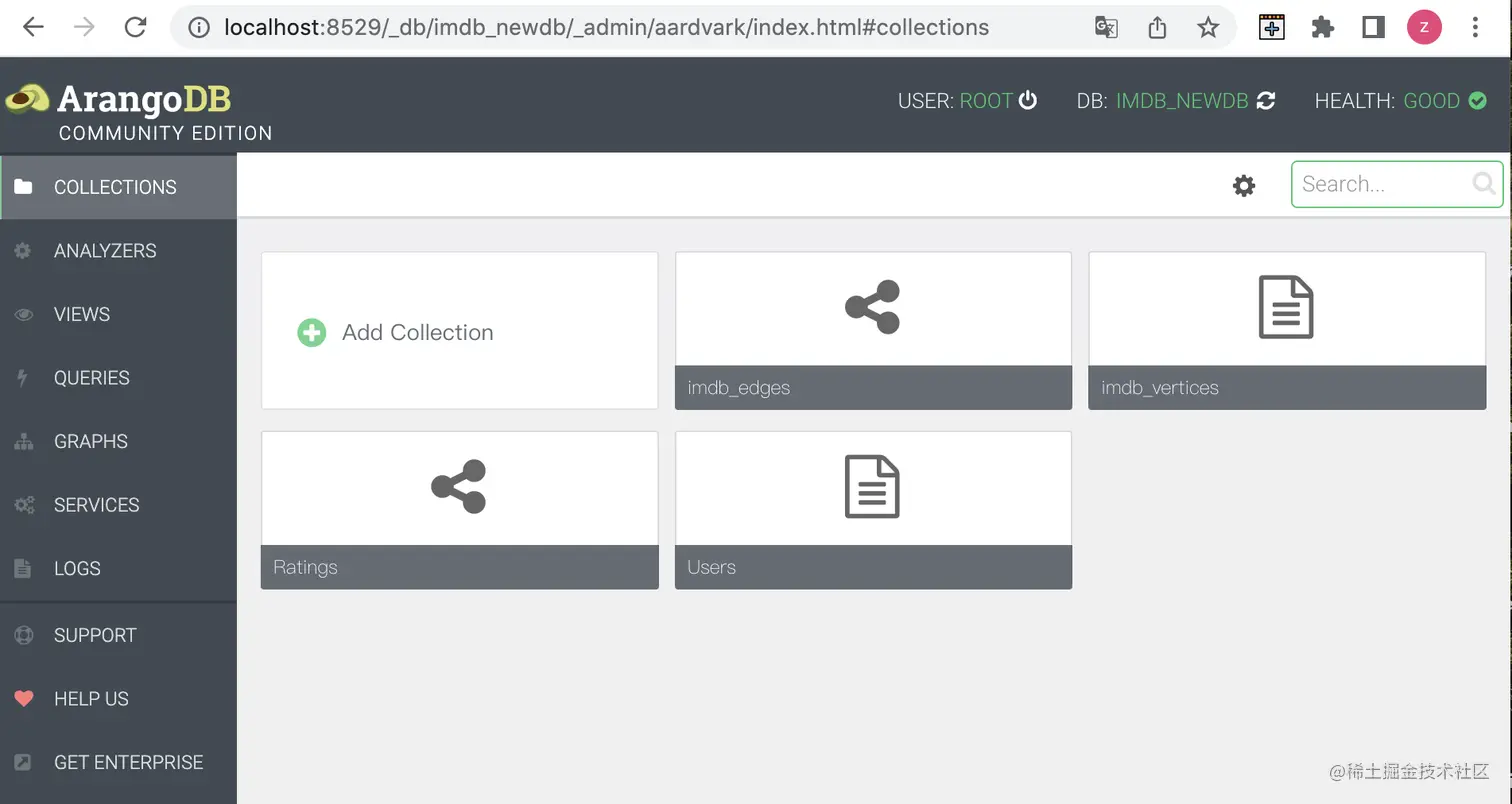Click the browser address bar URL
The image size is (1512, 804).
pyautogui.click(x=606, y=27)
